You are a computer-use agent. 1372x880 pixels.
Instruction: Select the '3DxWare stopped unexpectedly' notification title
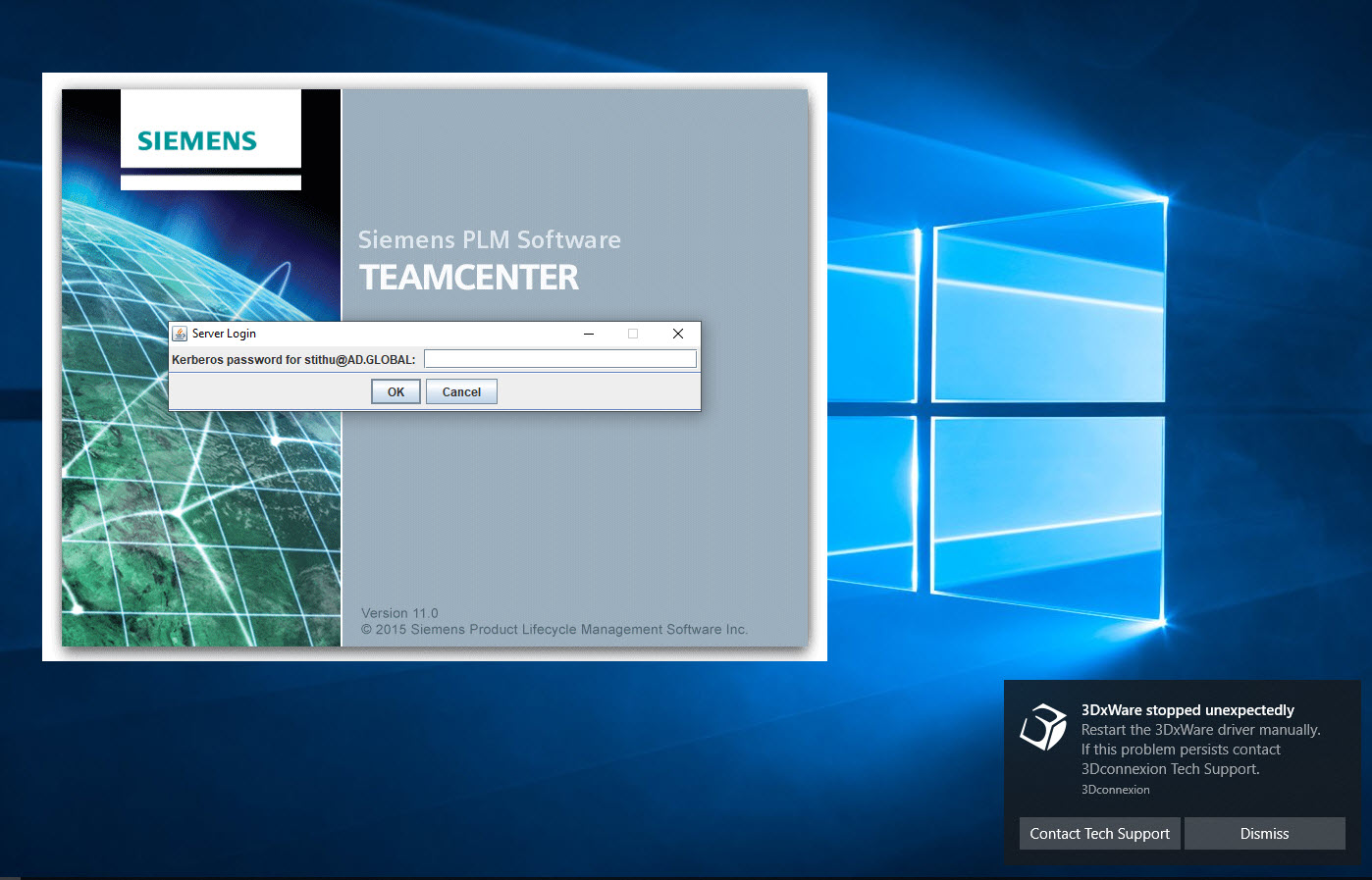(1187, 710)
